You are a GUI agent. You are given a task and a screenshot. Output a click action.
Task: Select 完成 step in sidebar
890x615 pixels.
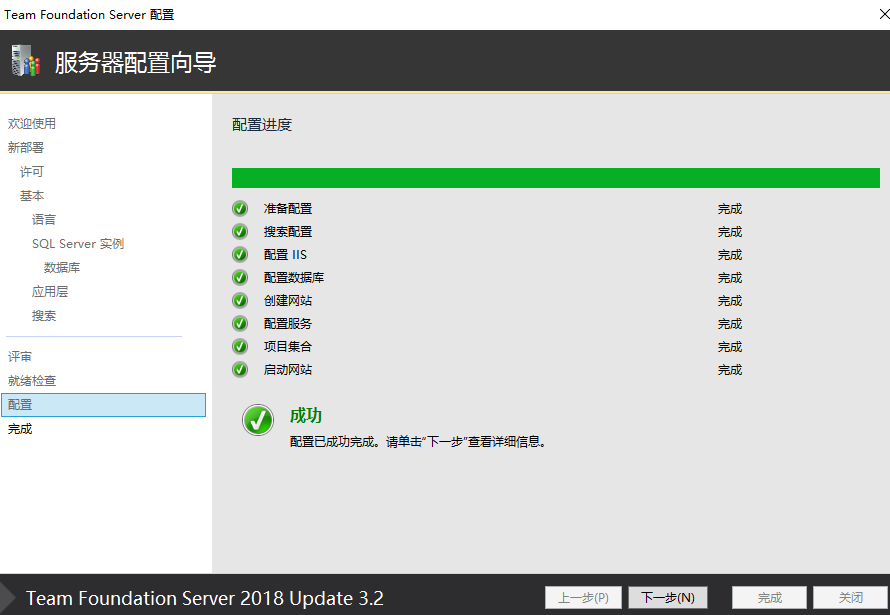20,429
